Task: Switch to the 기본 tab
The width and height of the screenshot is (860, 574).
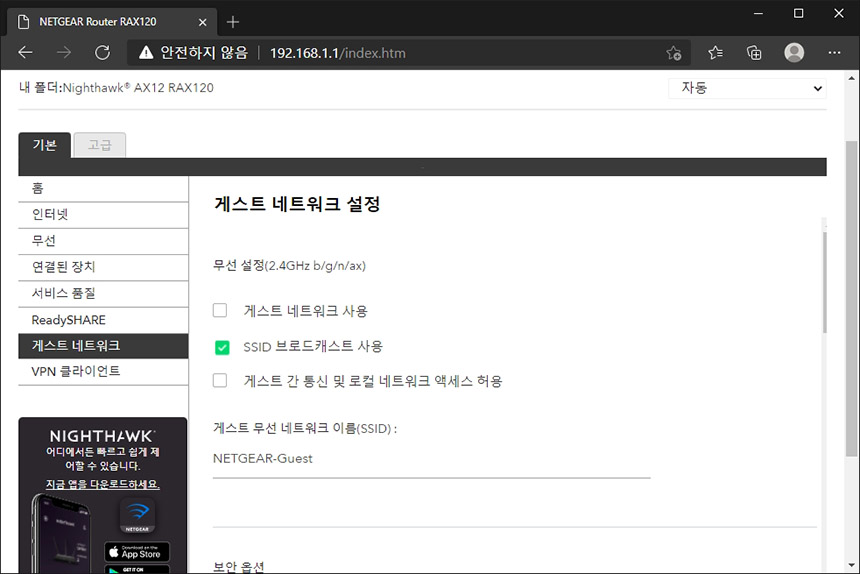Action: tap(44, 145)
